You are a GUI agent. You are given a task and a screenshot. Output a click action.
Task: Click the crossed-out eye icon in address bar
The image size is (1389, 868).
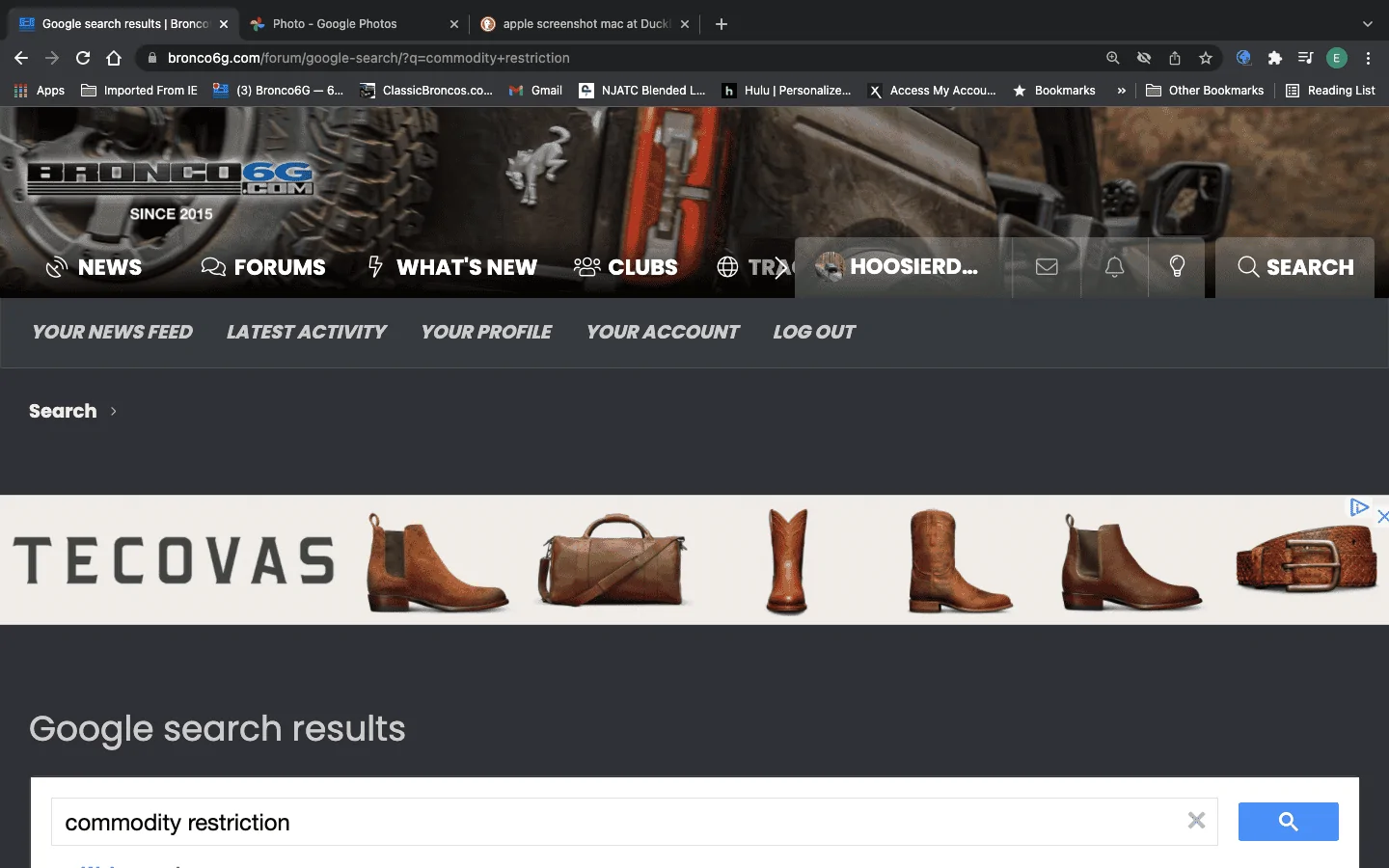(1144, 58)
